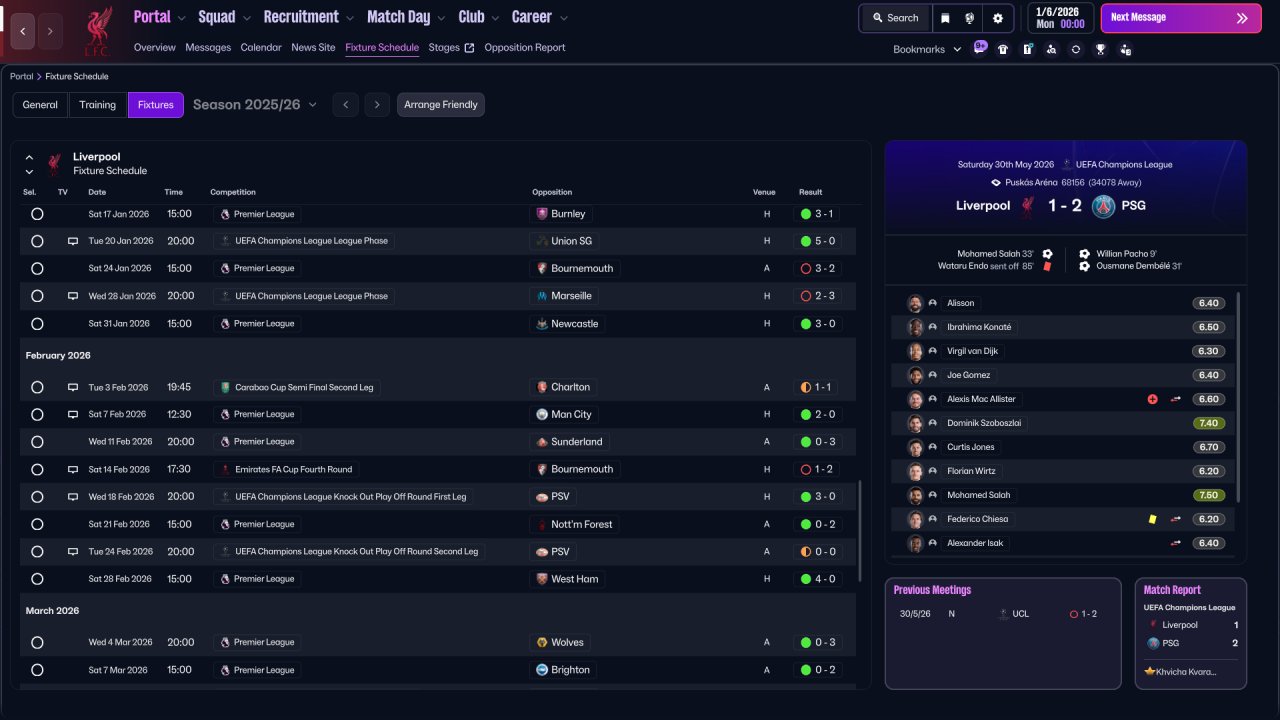Click the player ratings list scrollbar

[1238, 397]
